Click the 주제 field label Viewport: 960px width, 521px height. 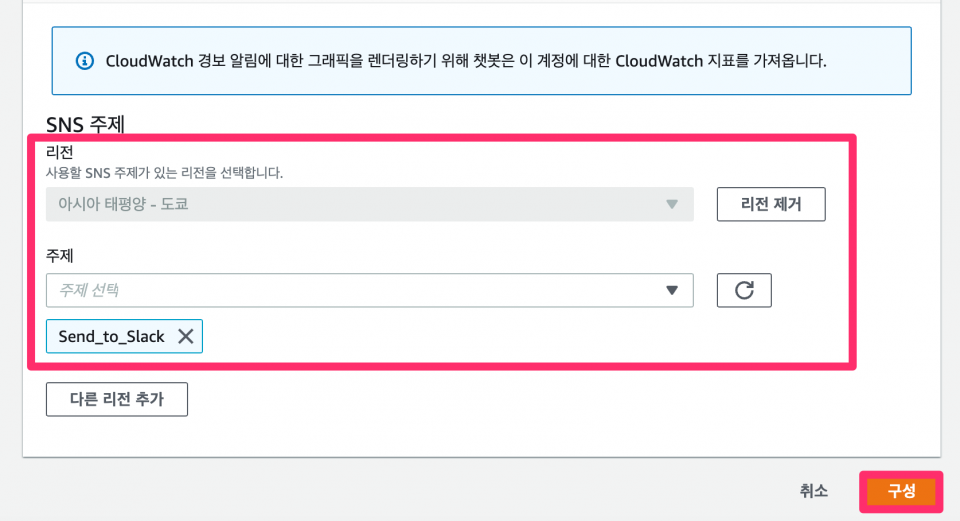(59, 255)
